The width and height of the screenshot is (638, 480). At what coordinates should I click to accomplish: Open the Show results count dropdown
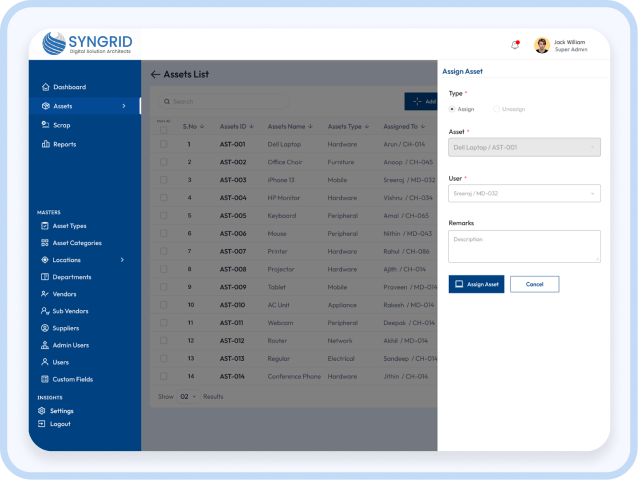[188, 397]
